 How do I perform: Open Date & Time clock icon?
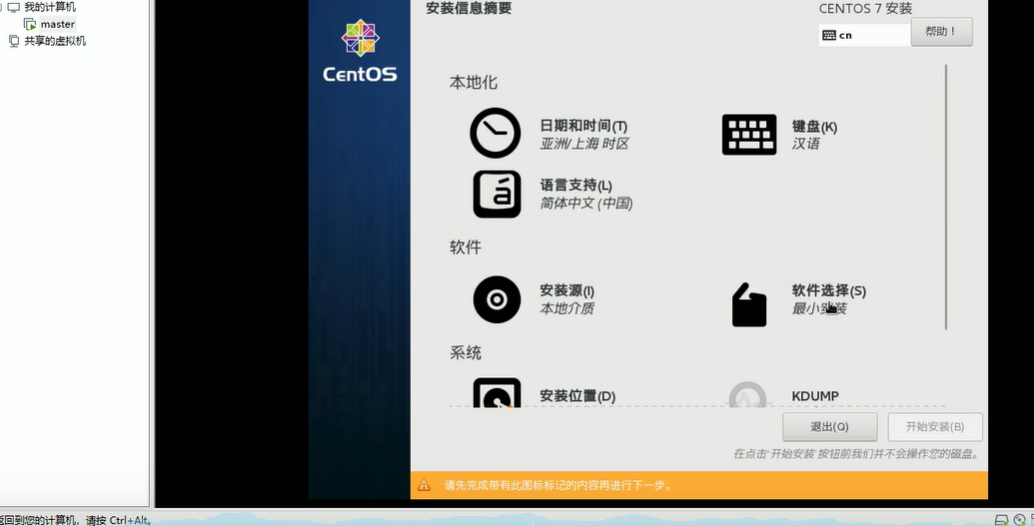point(495,133)
